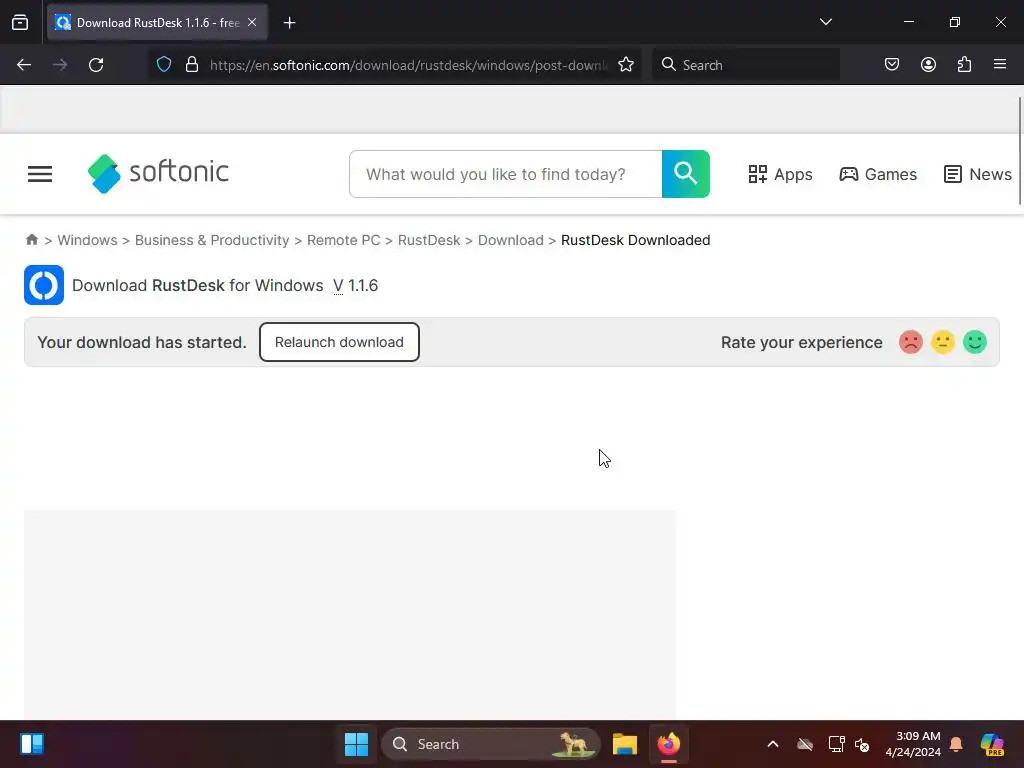Open tracking protection shield icon
The image size is (1024, 768).
[164, 65]
